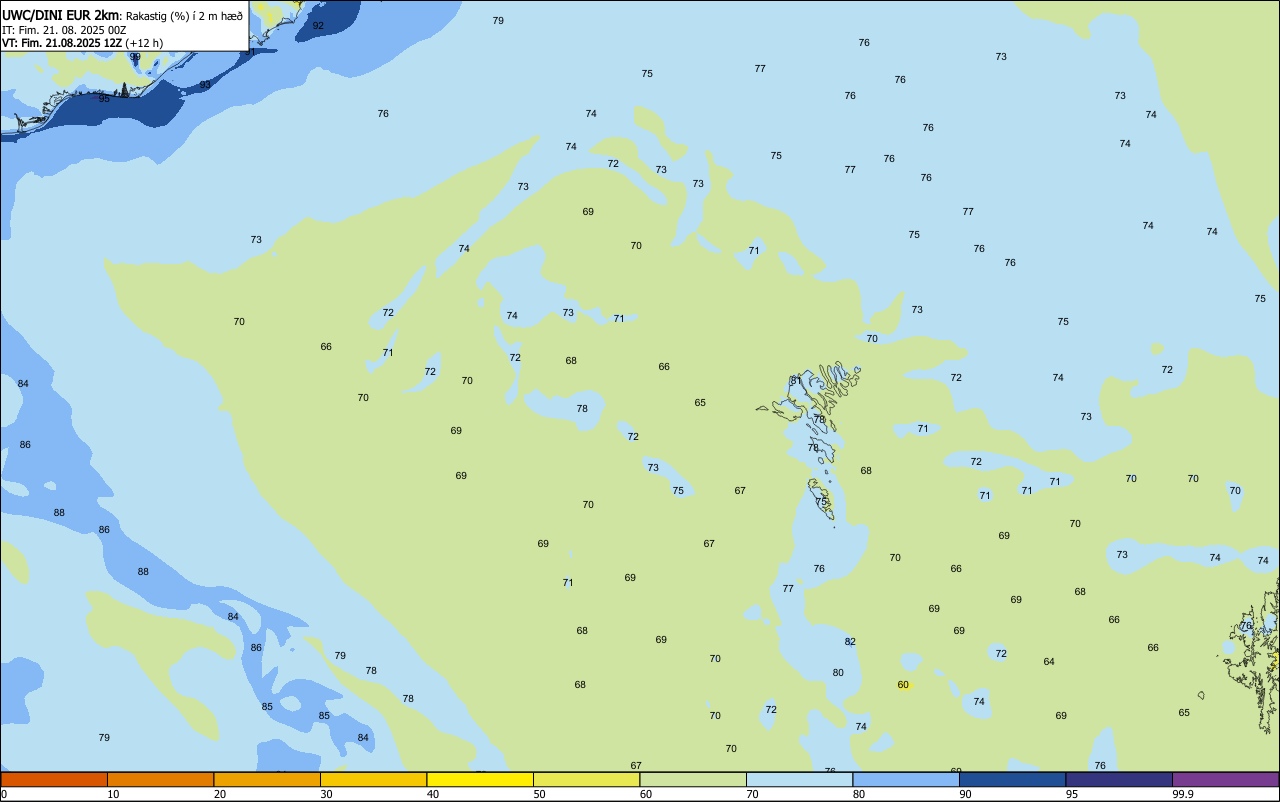Select the bright yellow 40–50 legend swatch
1280x802 pixels.
tap(480, 779)
